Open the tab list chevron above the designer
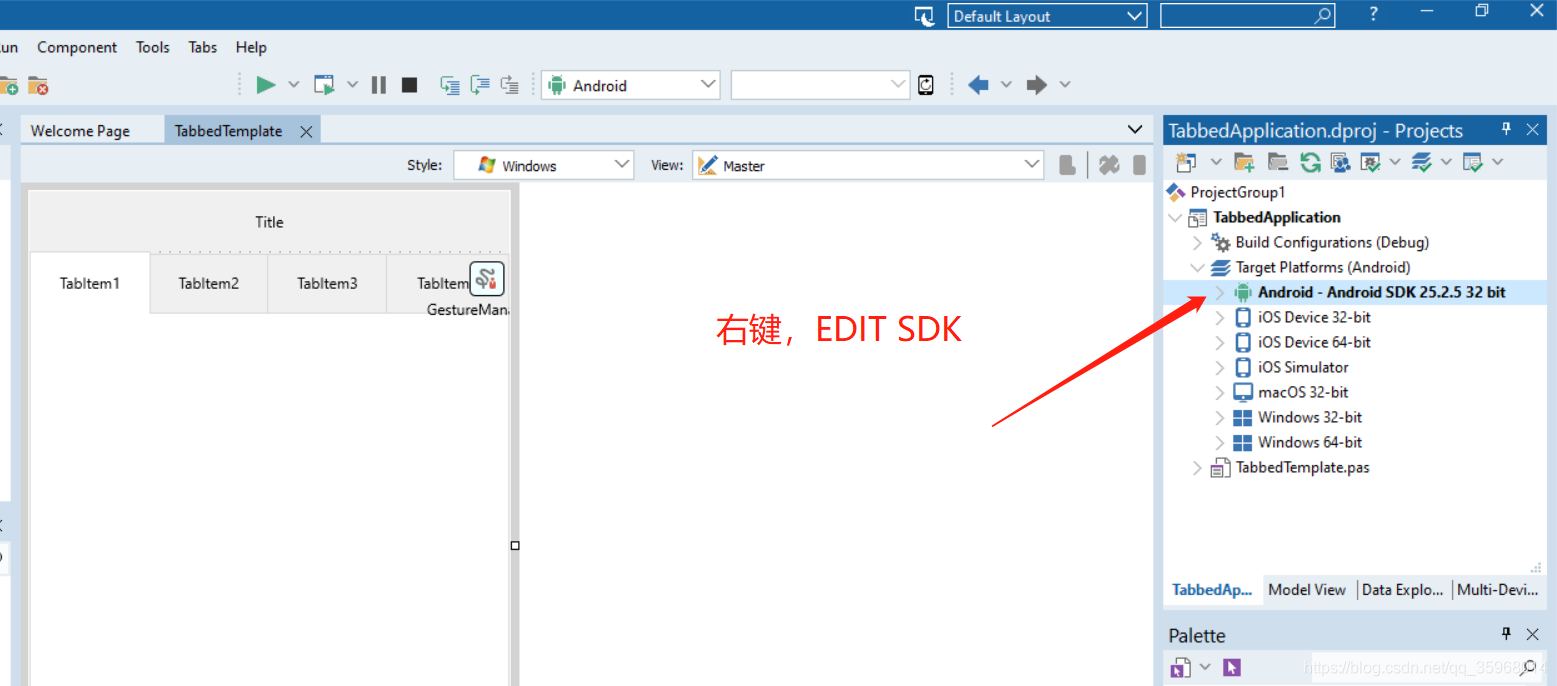Viewport: 1557px width, 686px height. point(1135,129)
